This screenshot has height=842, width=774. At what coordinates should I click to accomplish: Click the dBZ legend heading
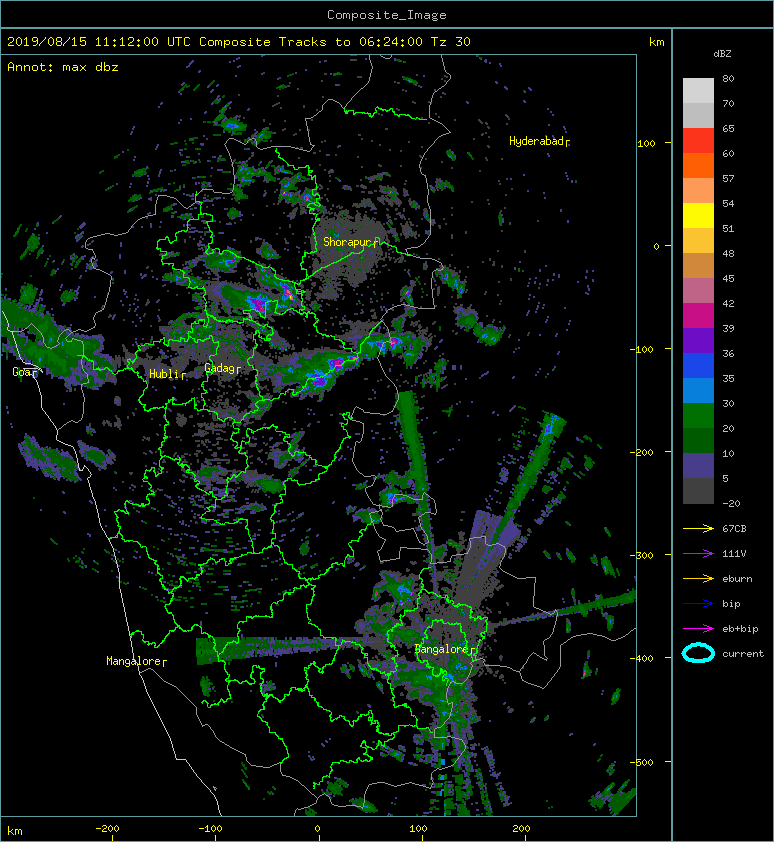pyautogui.click(x=722, y=54)
